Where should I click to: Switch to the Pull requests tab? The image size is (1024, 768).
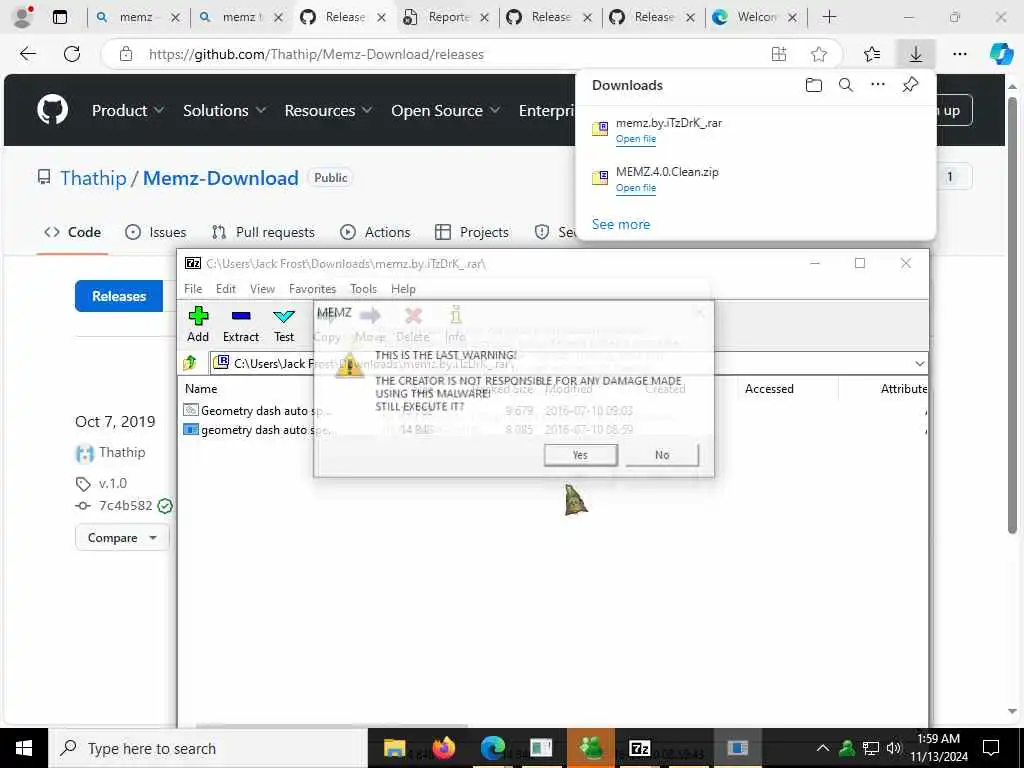pos(263,232)
